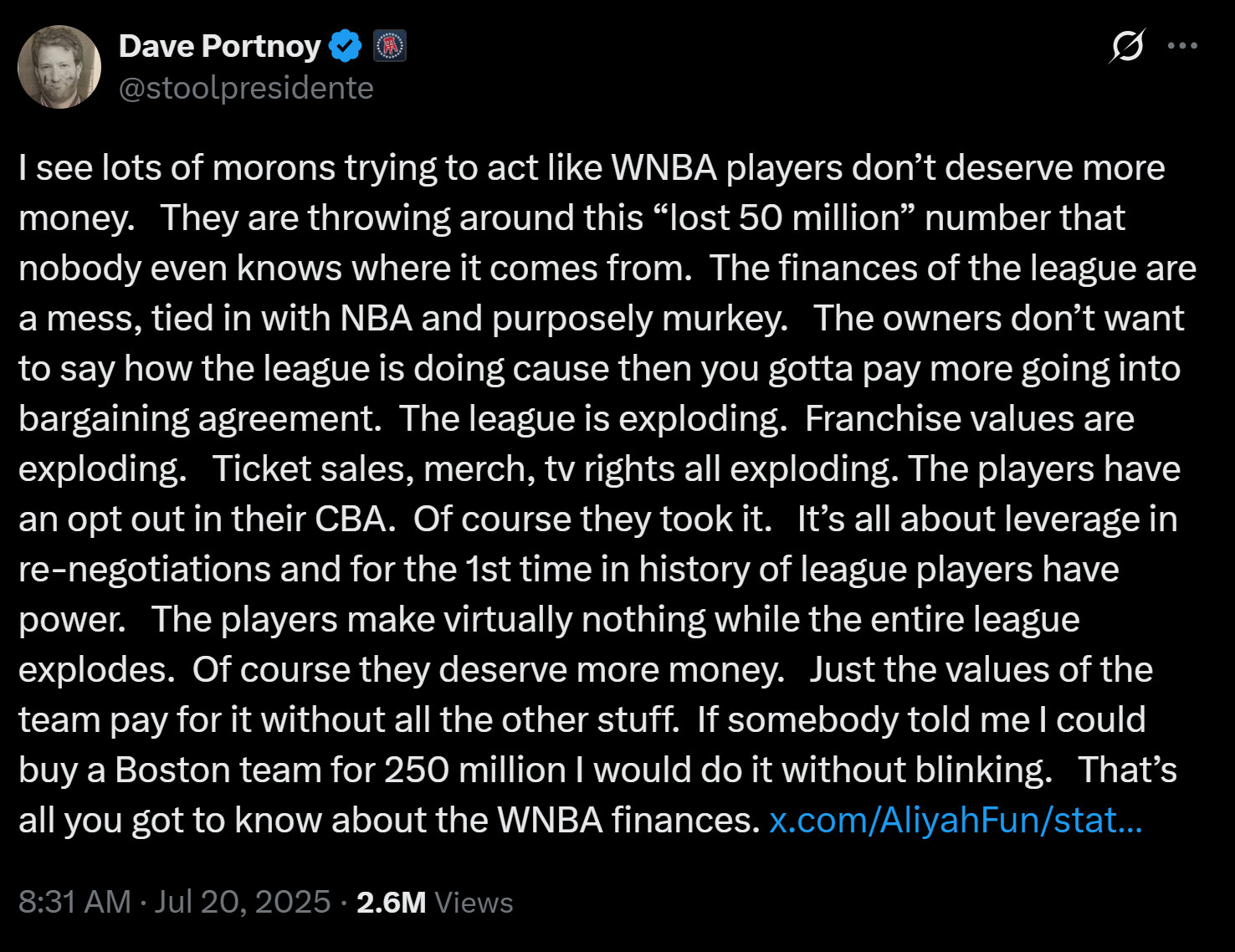Click the quoted "lost 50 million" phrase
The image size is (1235, 952).
(x=782, y=218)
